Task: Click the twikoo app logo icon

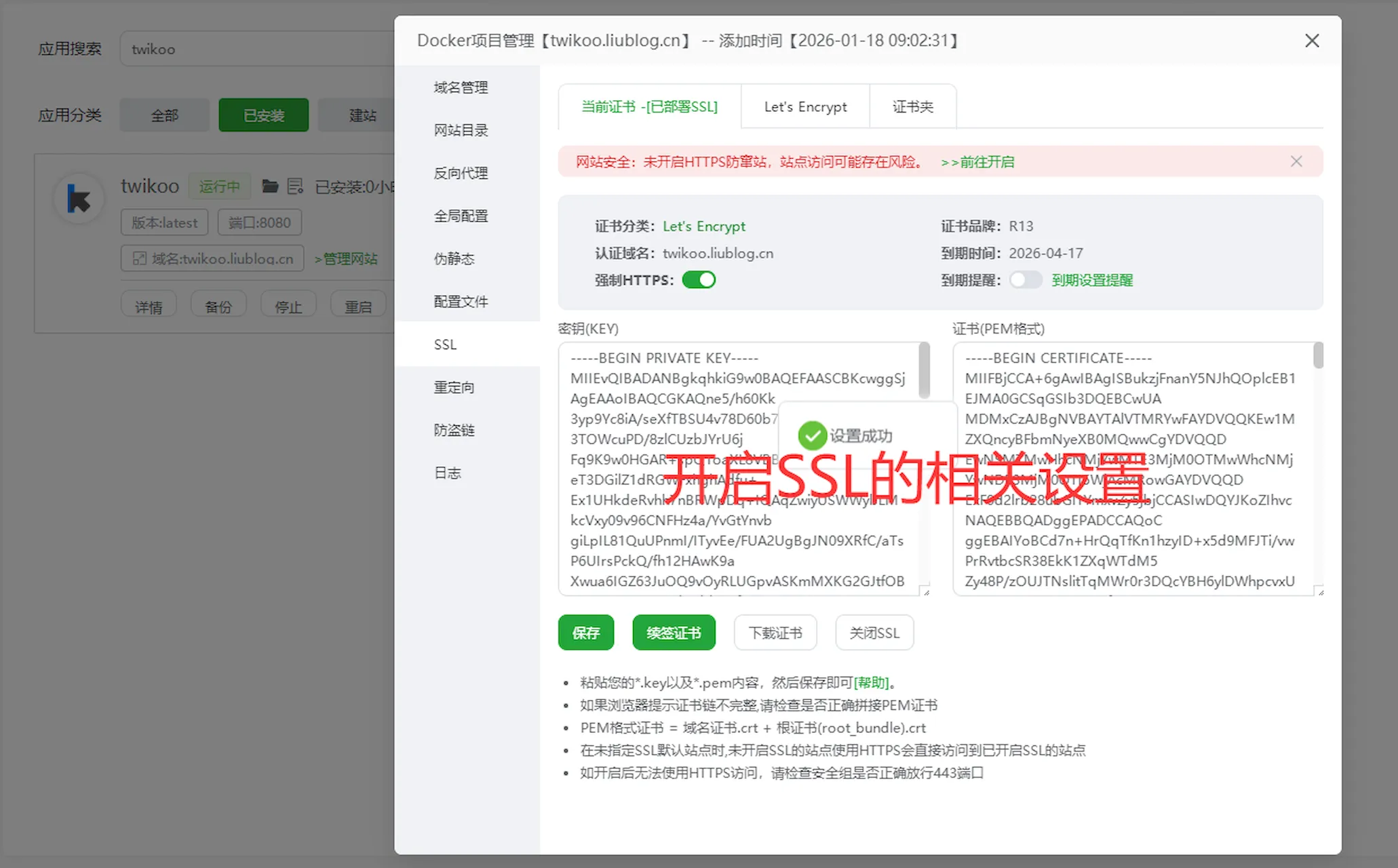Action: 79,199
